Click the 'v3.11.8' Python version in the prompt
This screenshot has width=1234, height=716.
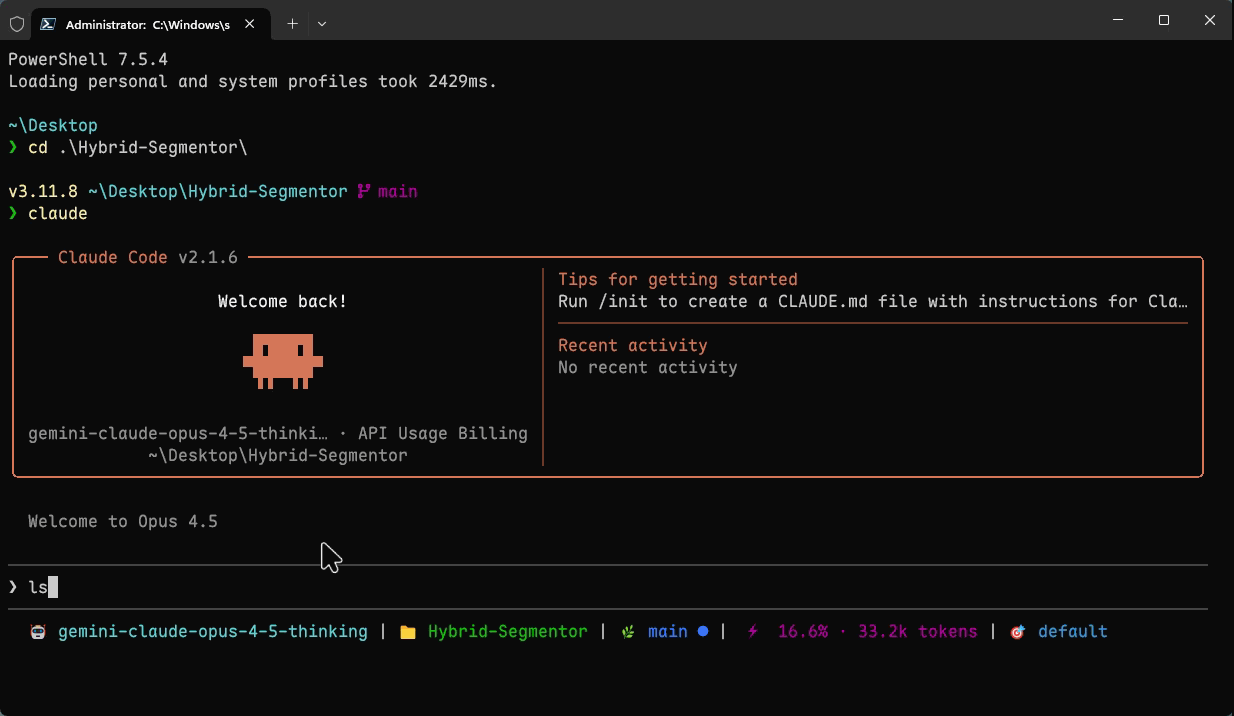click(x=43, y=191)
